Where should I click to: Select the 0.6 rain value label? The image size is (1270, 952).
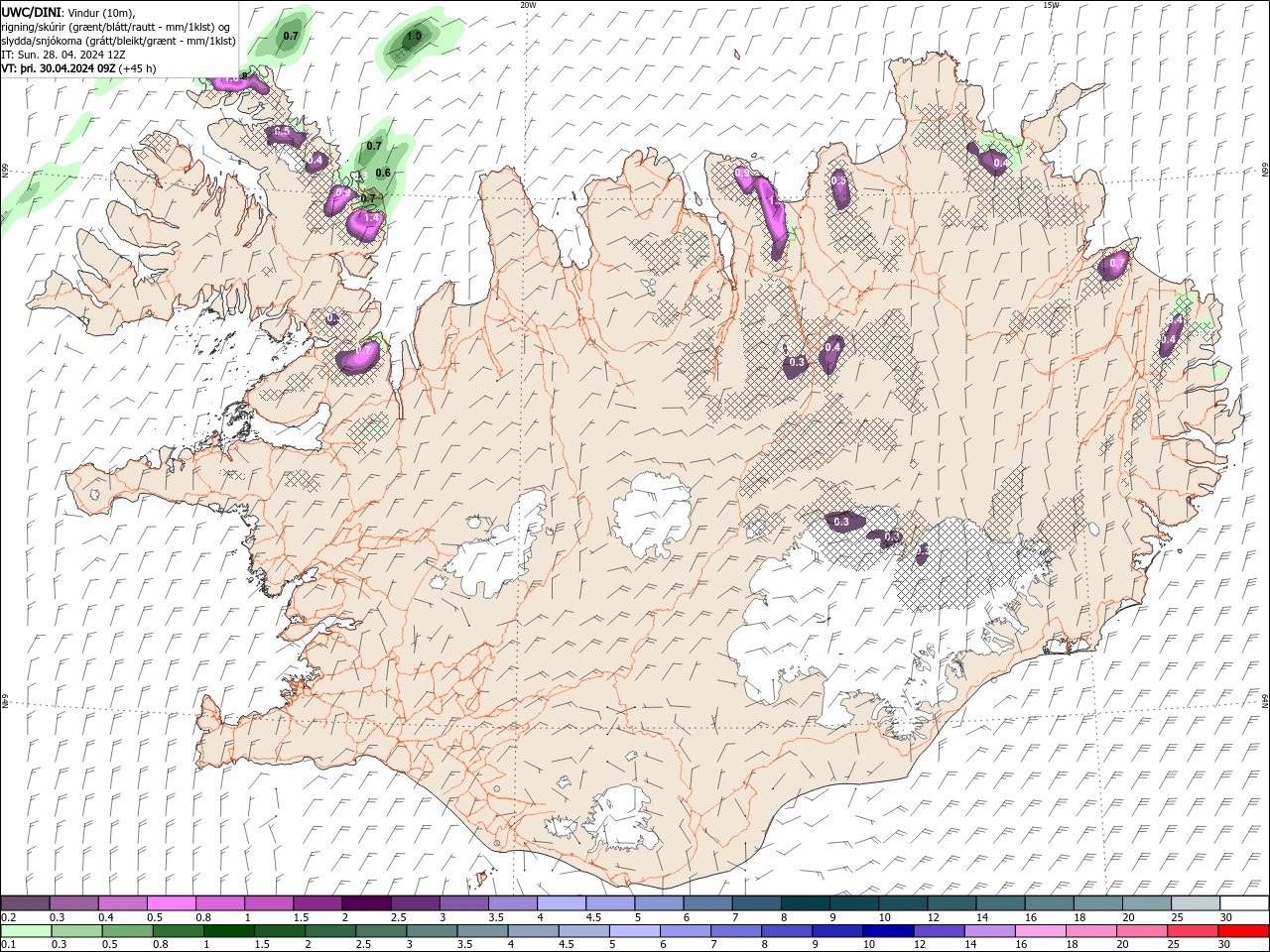coord(383,173)
